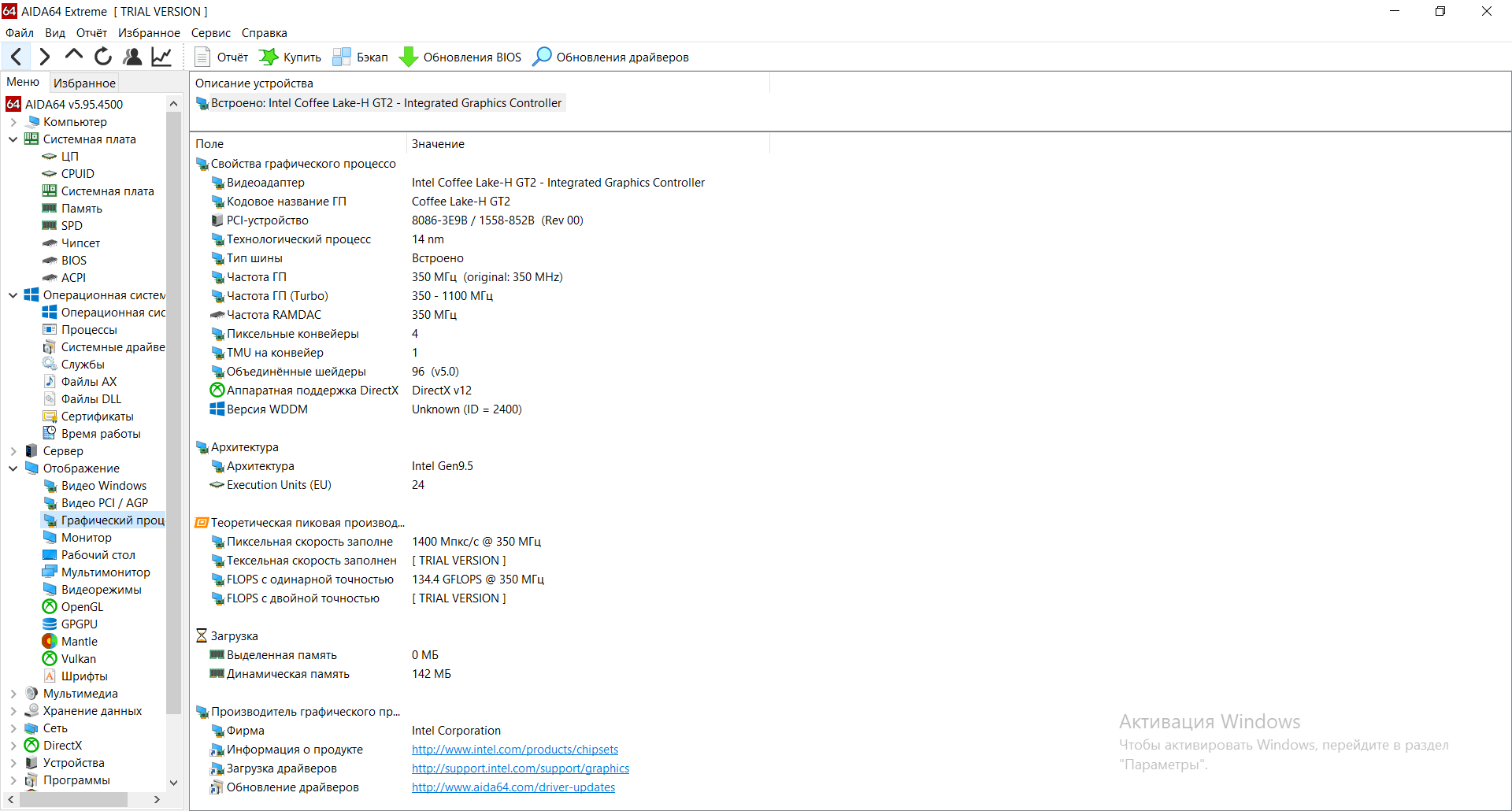Go forward with the right arrow toolbar button
The image size is (1512, 811).
(x=45, y=57)
